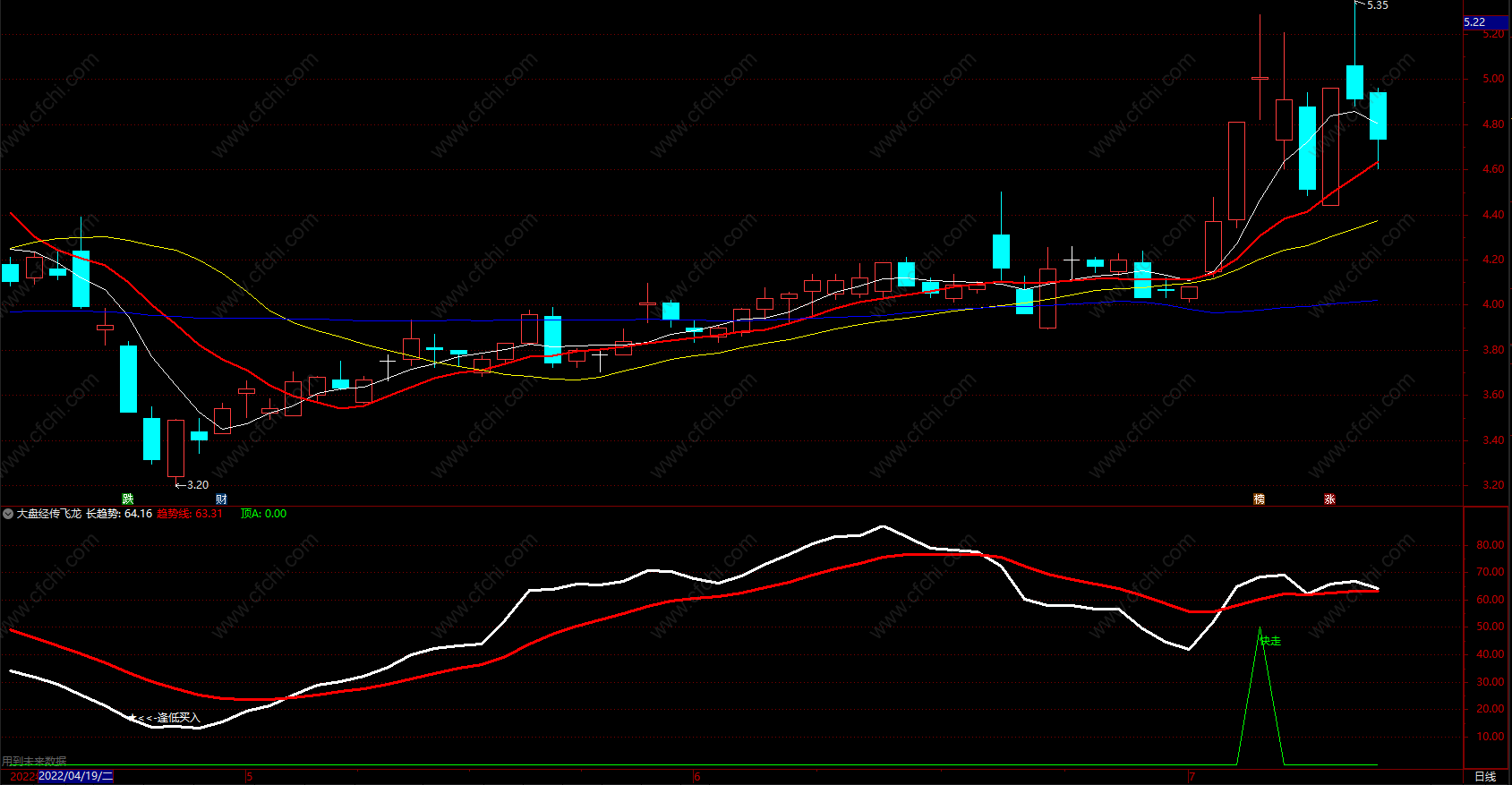Select the 长趋势: 64.16 value label
This screenshot has height=785, width=1512.
click(119, 514)
